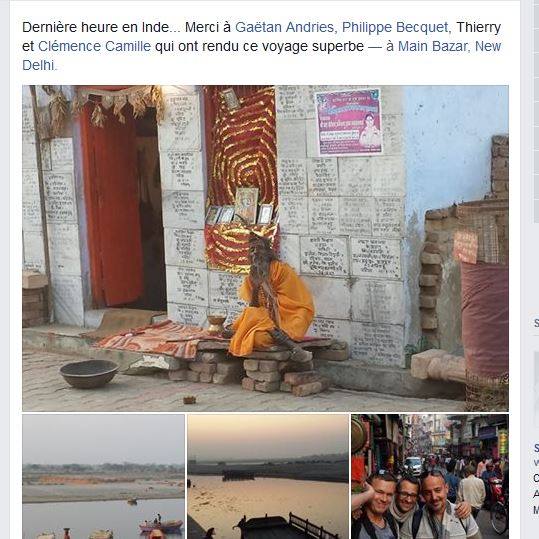Click the pink poster on the wall in main photo

[348, 122]
